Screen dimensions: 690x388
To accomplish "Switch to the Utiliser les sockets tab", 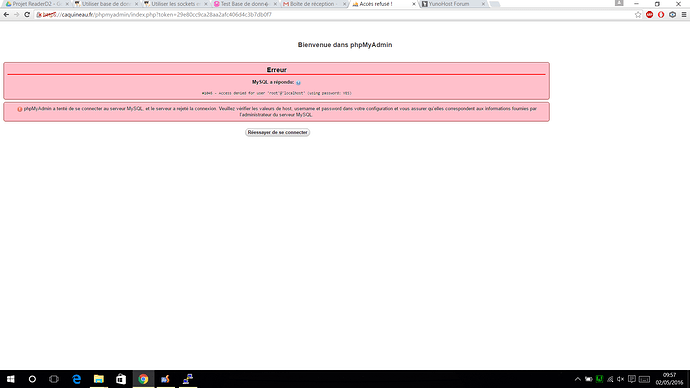I will [x=175, y=4].
